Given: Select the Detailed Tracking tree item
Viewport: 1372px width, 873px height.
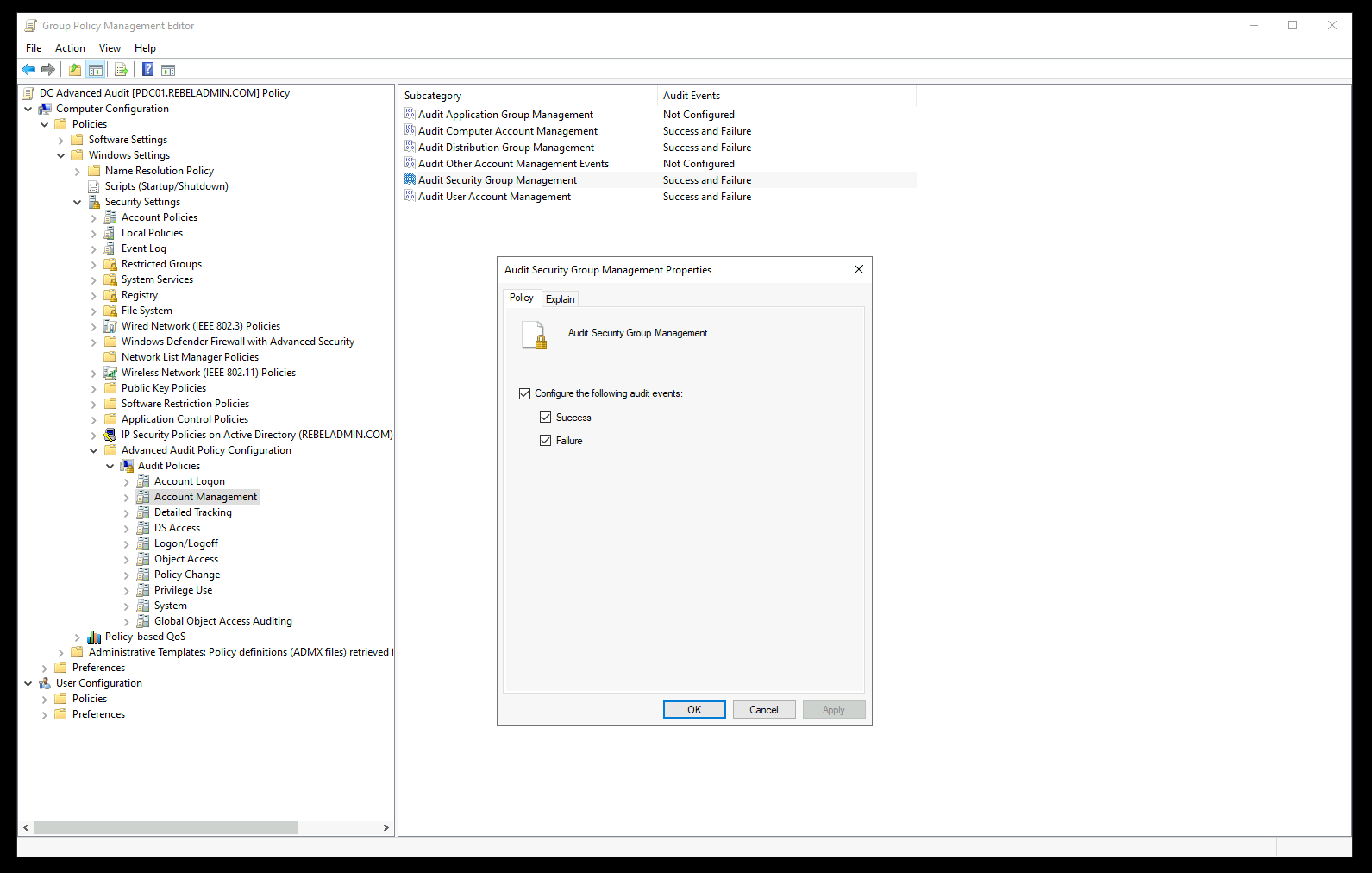Looking at the screenshot, I should point(193,512).
